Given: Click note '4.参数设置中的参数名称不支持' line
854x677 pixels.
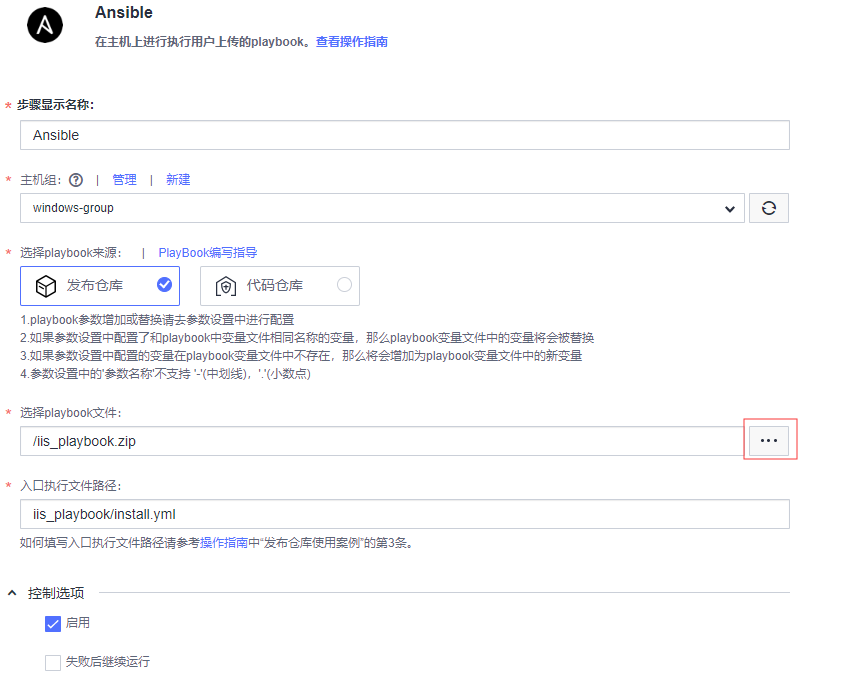Looking at the screenshot, I should click(166, 374).
